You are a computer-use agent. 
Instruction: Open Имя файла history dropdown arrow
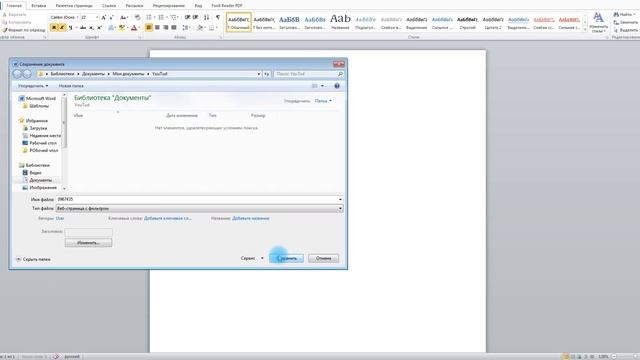tap(340, 199)
